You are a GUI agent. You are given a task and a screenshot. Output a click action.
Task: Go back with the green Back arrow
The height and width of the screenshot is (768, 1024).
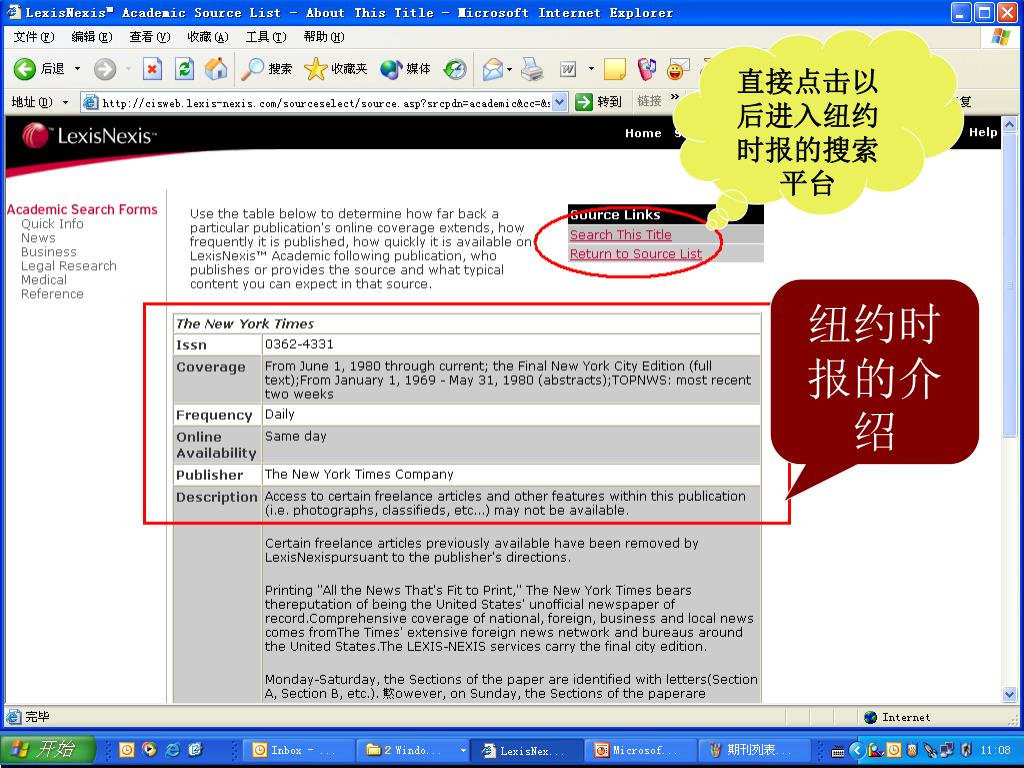[25, 69]
